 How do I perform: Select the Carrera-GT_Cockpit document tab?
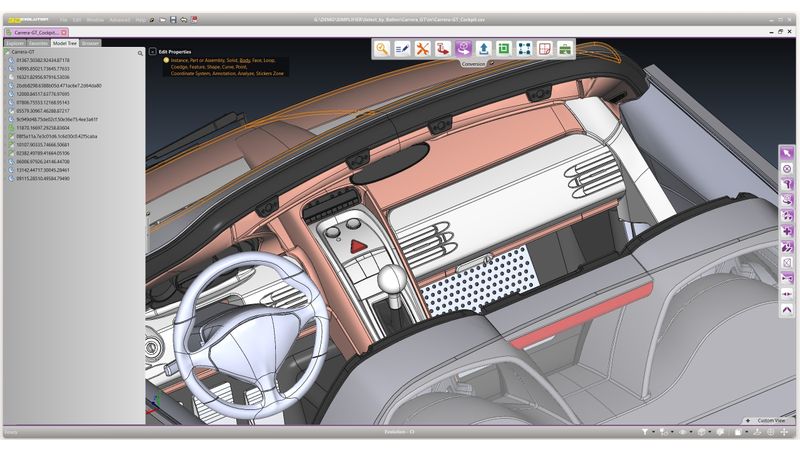tap(36, 33)
